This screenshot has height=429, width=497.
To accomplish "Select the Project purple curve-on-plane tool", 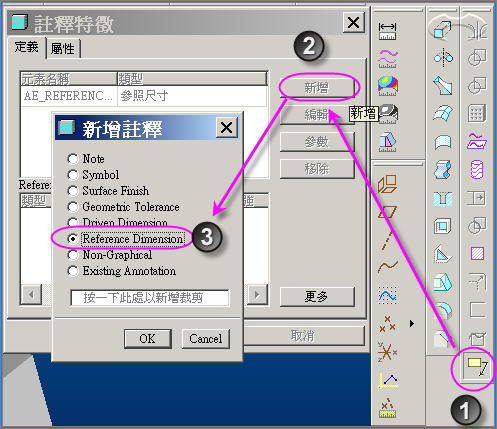I will click(x=477, y=141).
